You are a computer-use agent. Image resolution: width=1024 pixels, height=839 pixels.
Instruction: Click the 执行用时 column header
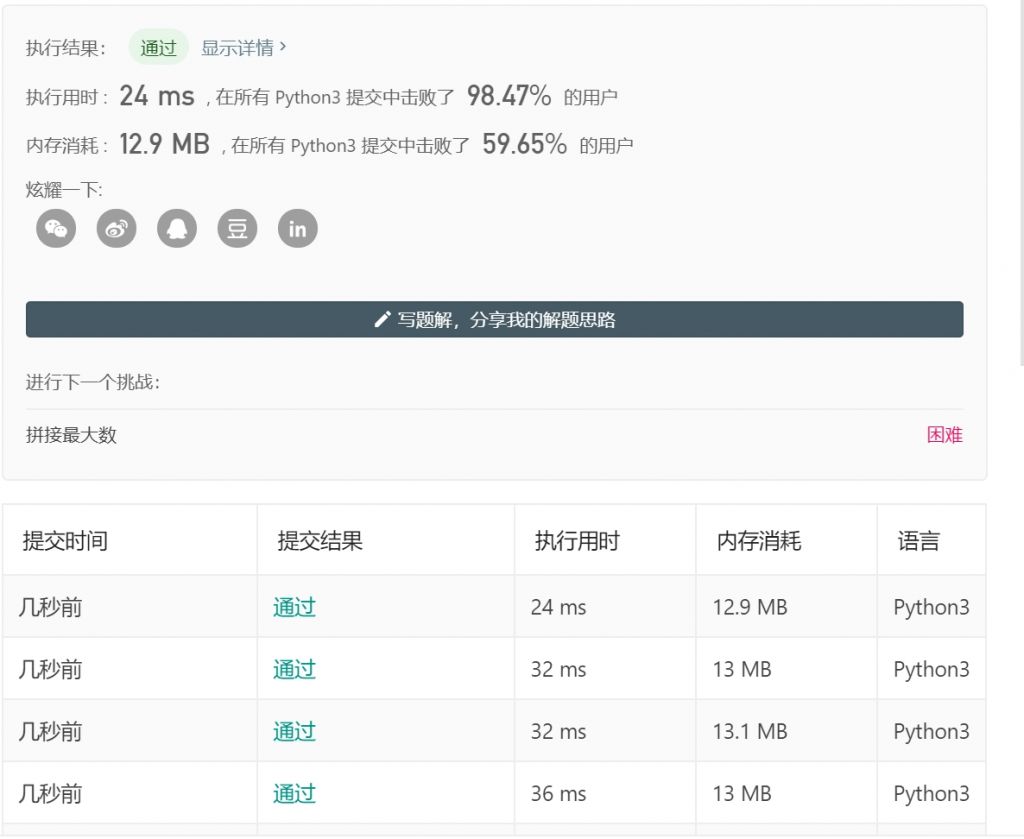coord(577,541)
